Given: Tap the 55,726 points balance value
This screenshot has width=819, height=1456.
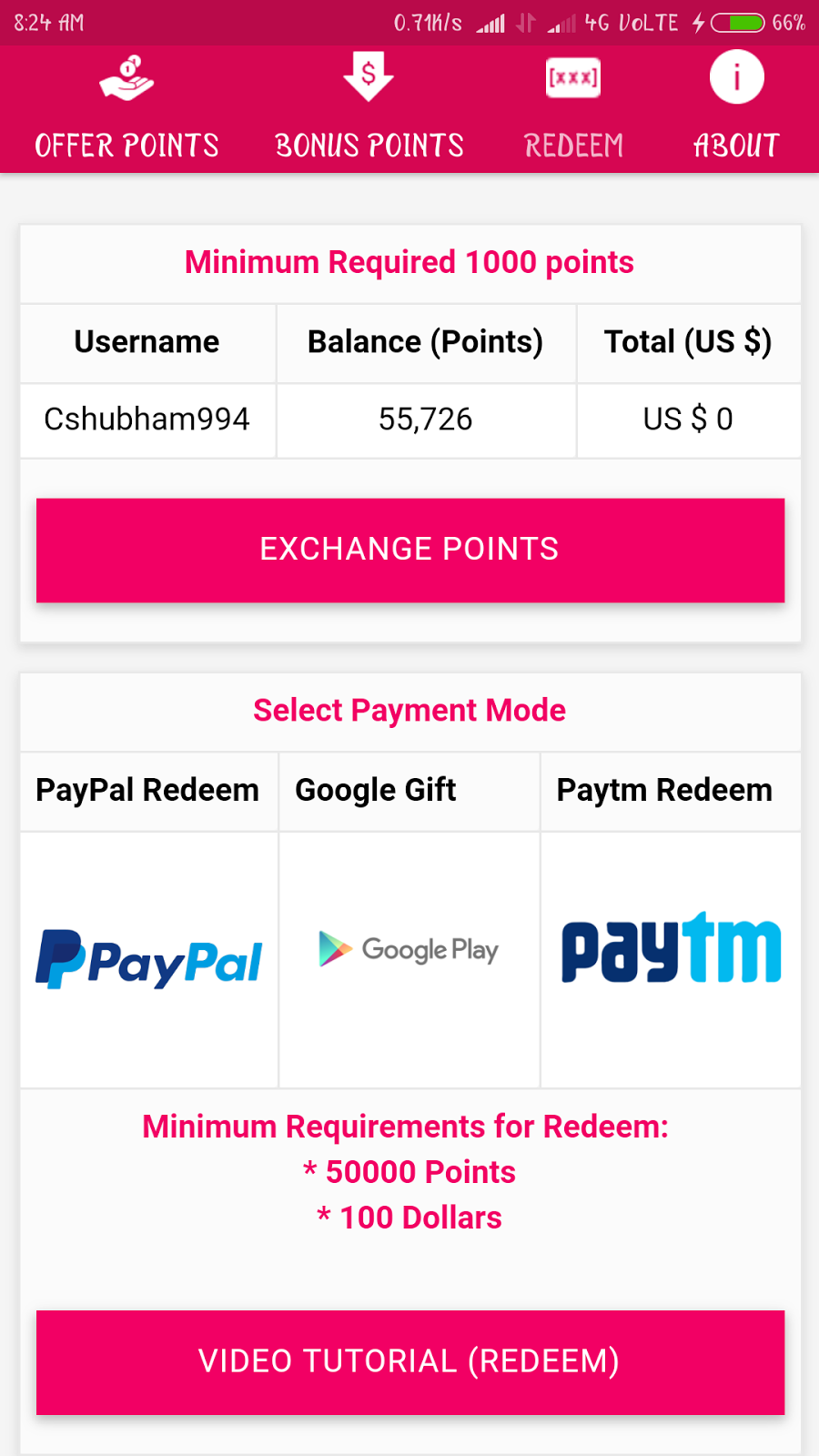Looking at the screenshot, I should [426, 420].
